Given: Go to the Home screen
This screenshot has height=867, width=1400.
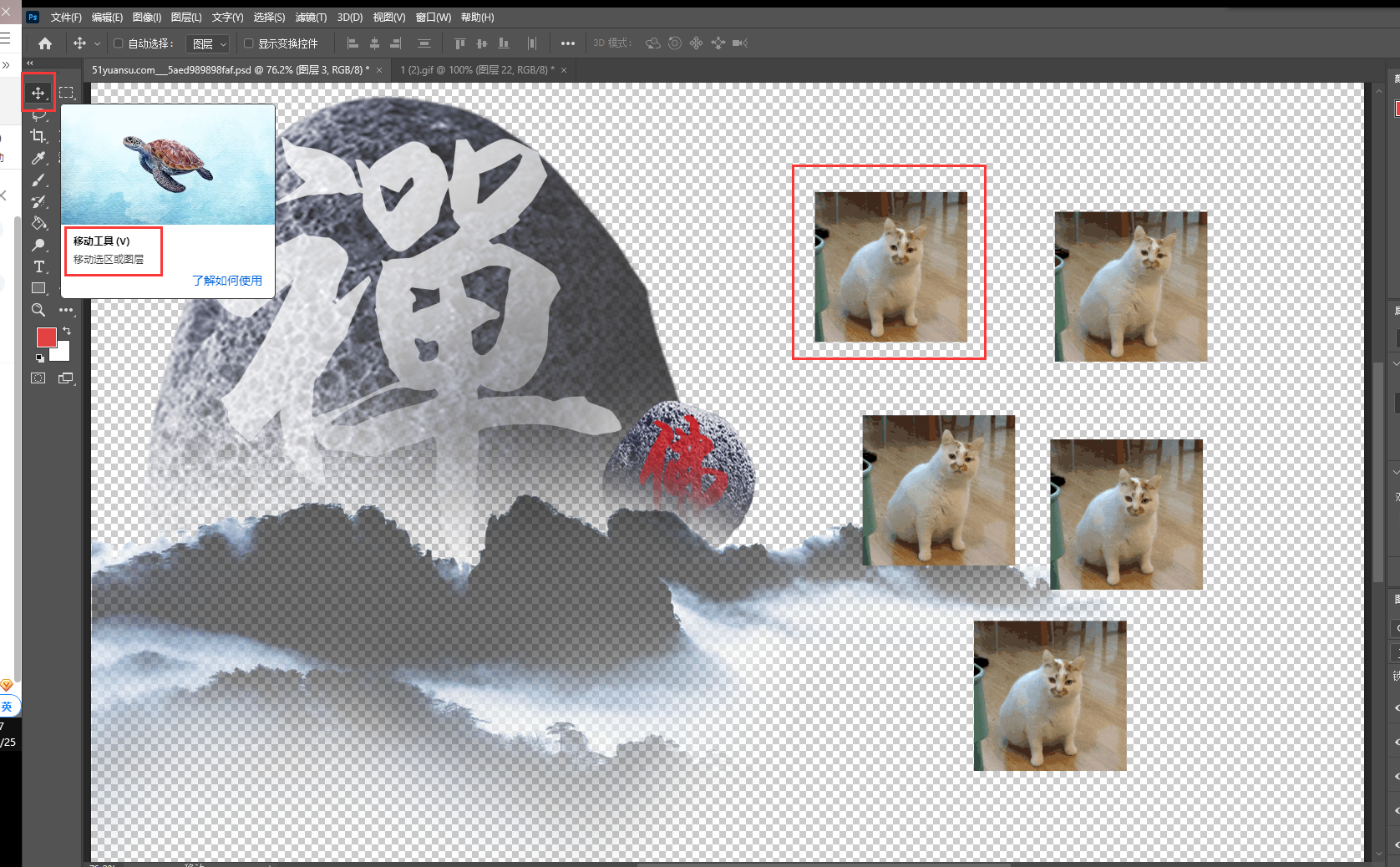Looking at the screenshot, I should click(45, 43).
